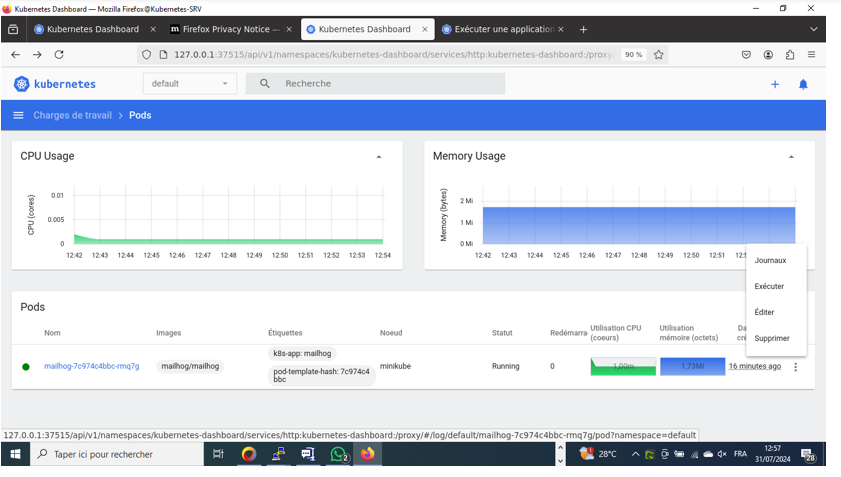Bookmark page with star icon
Screen dimensions: 841x477
pos(658,55)
